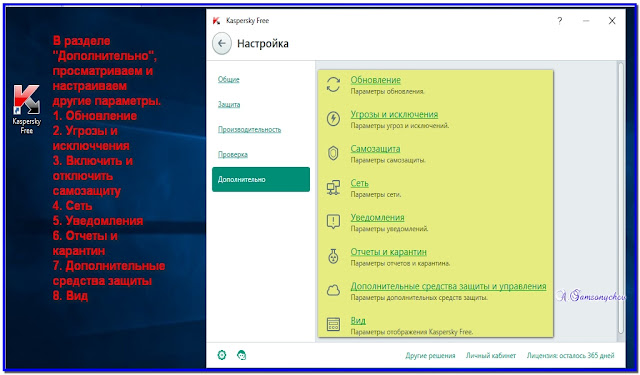640x375 pixels.
Task: Go back with the arrow button
Action: pyautogui.click(x=222, y=43)
